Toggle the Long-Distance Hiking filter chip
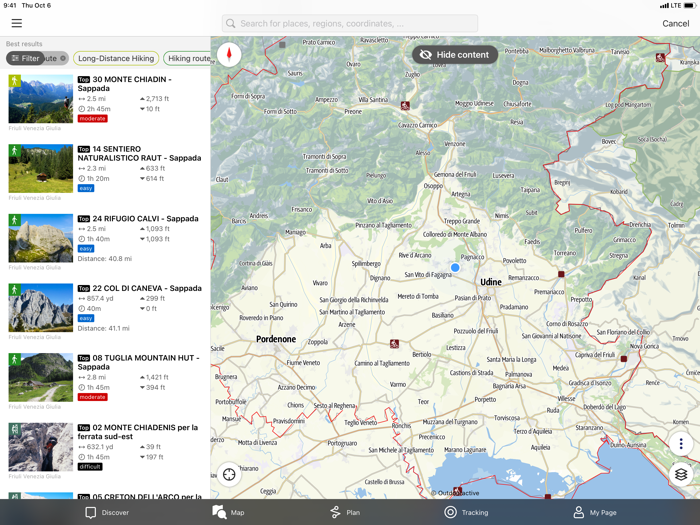This screenshot has width=700, height=525. 116,59
